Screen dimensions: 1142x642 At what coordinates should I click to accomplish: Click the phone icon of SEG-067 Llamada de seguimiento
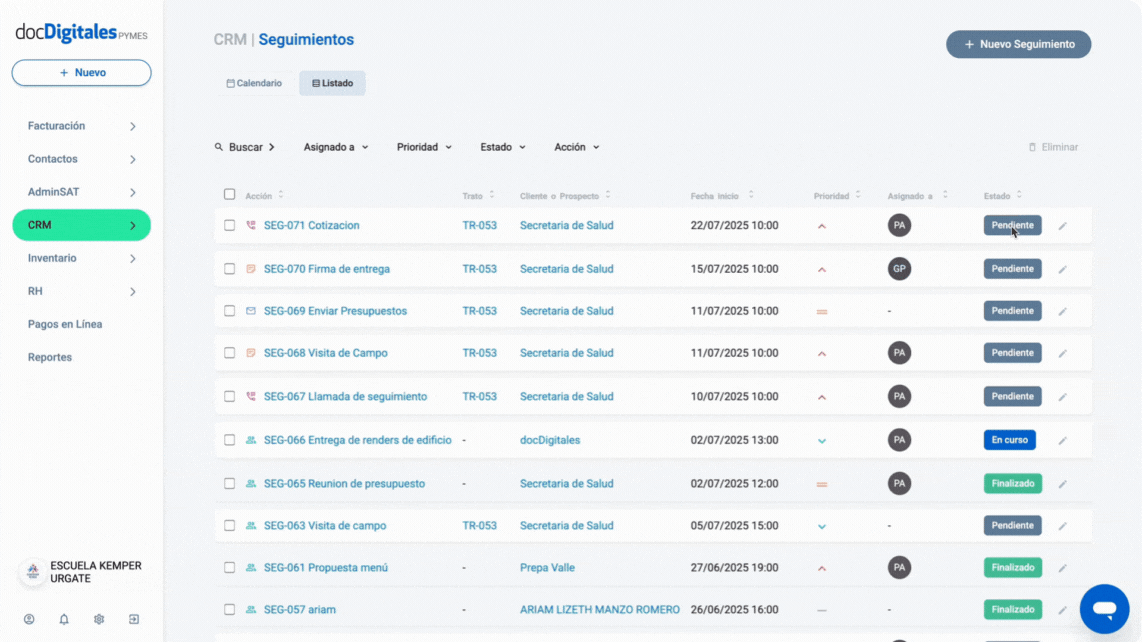click(x=251, y=396)
